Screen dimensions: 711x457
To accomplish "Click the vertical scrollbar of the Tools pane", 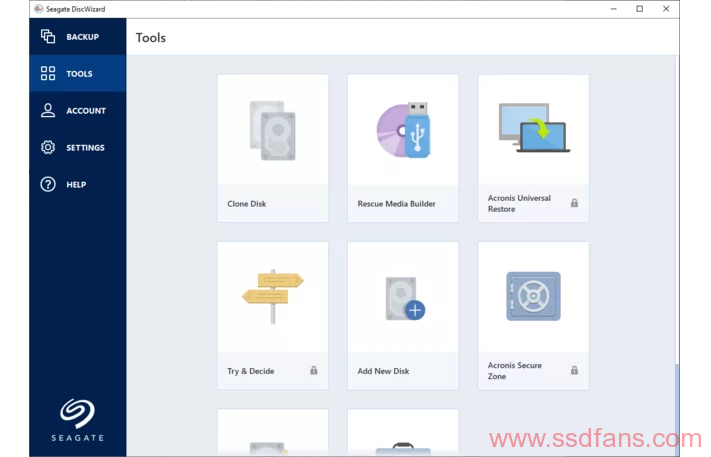I will 677,409.
